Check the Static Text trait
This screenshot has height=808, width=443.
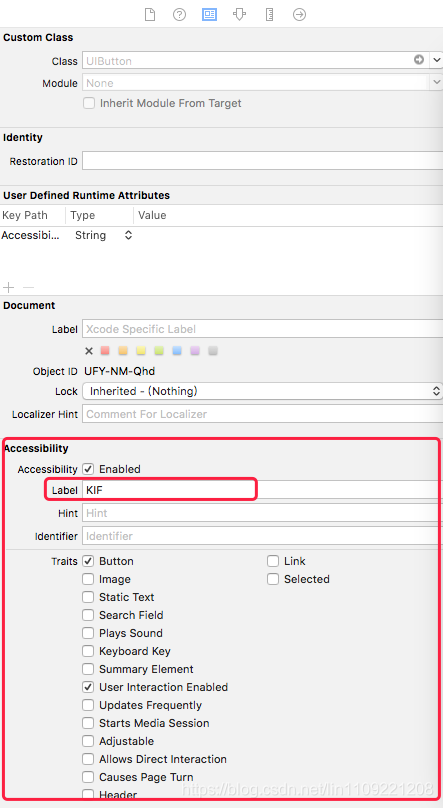89,597
